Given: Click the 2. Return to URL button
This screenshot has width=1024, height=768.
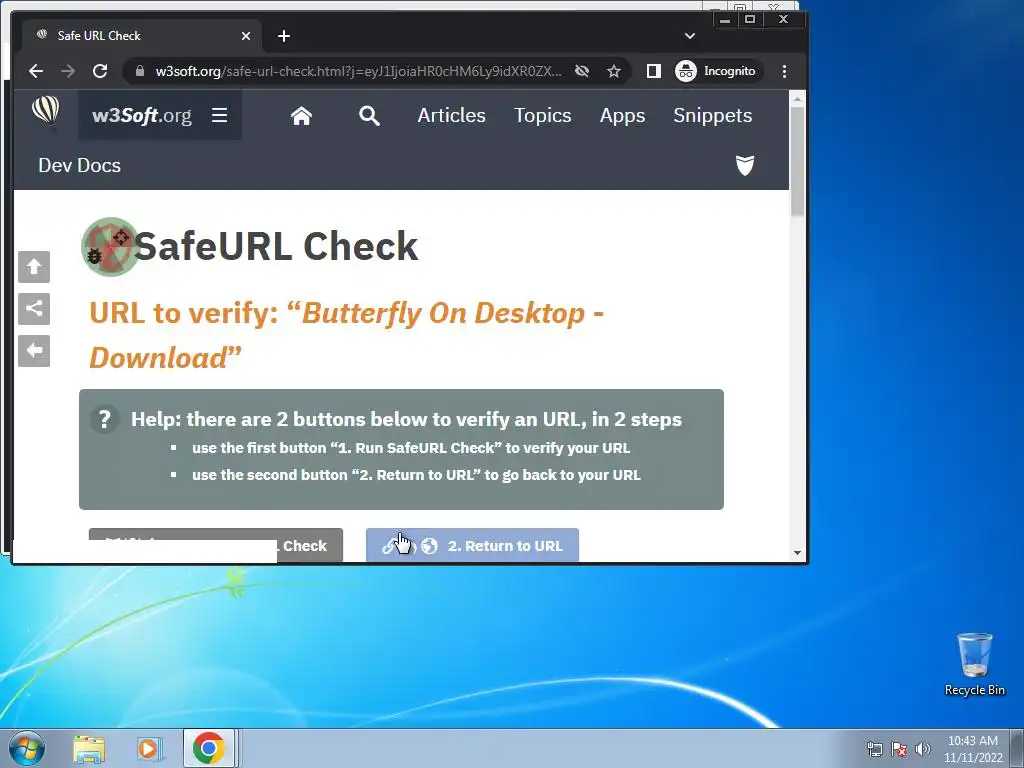Looking at the screenshot, I should click(x=472, y=545).
